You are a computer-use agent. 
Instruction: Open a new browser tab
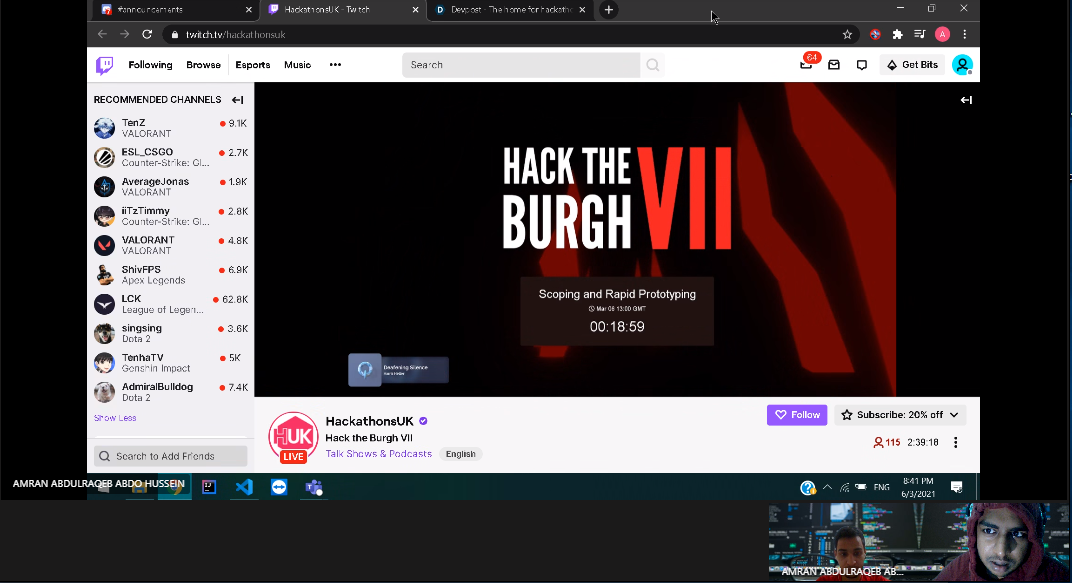[x=608, y=10]
